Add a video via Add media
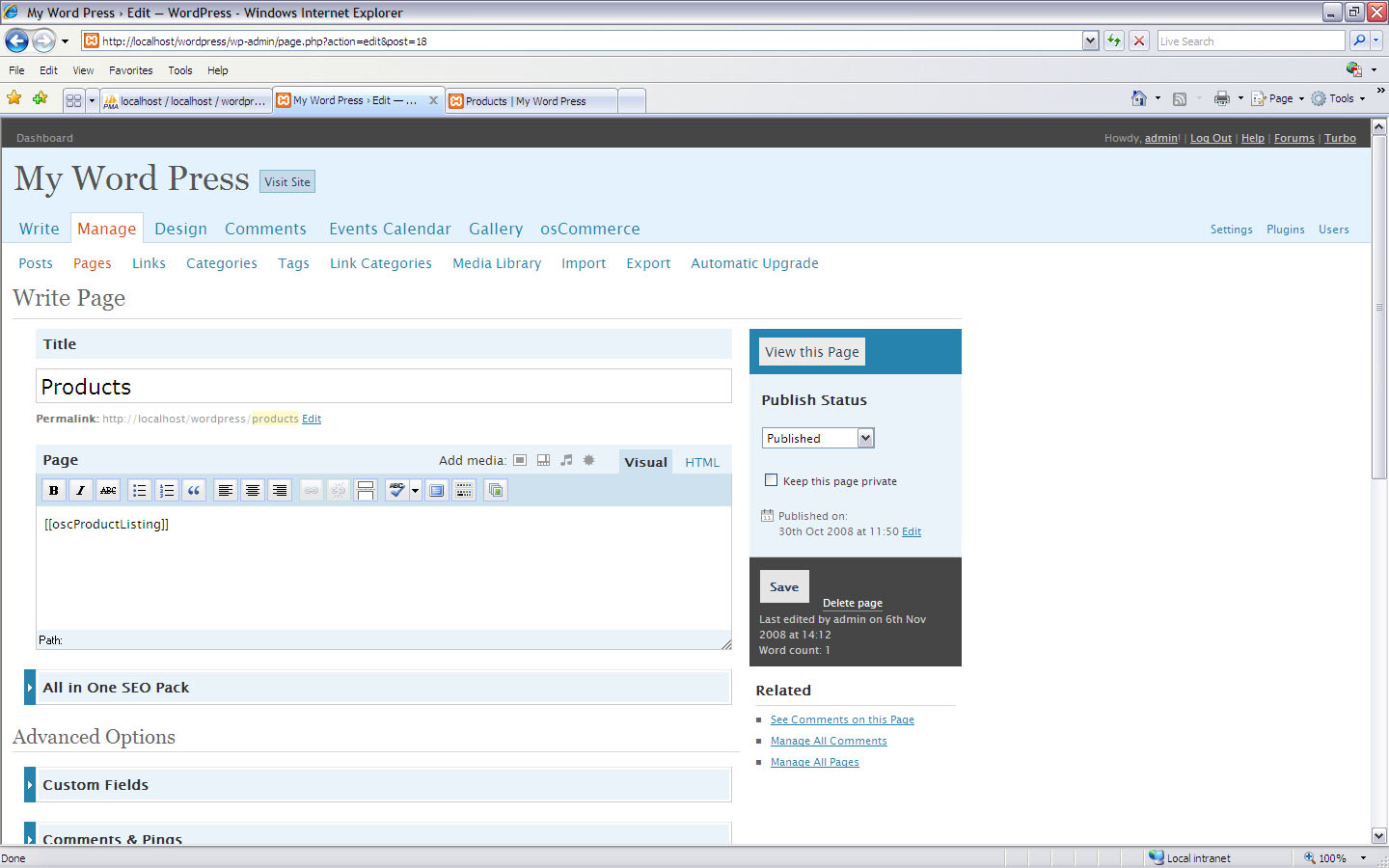 pyautogui.click(x=543, y=461)
